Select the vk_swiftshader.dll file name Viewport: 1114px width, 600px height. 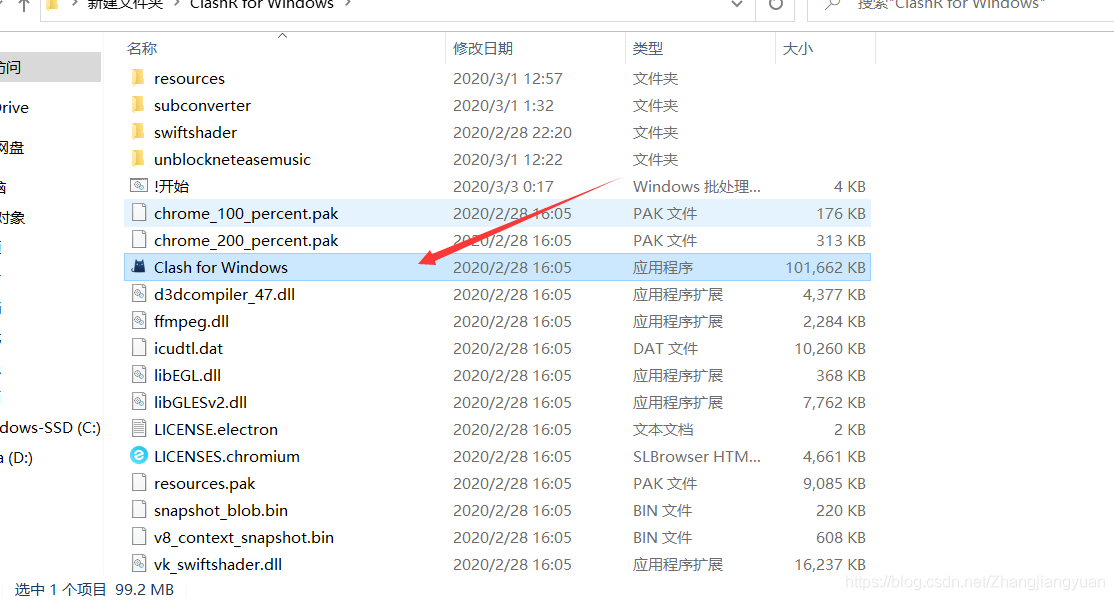click(218, 564)
